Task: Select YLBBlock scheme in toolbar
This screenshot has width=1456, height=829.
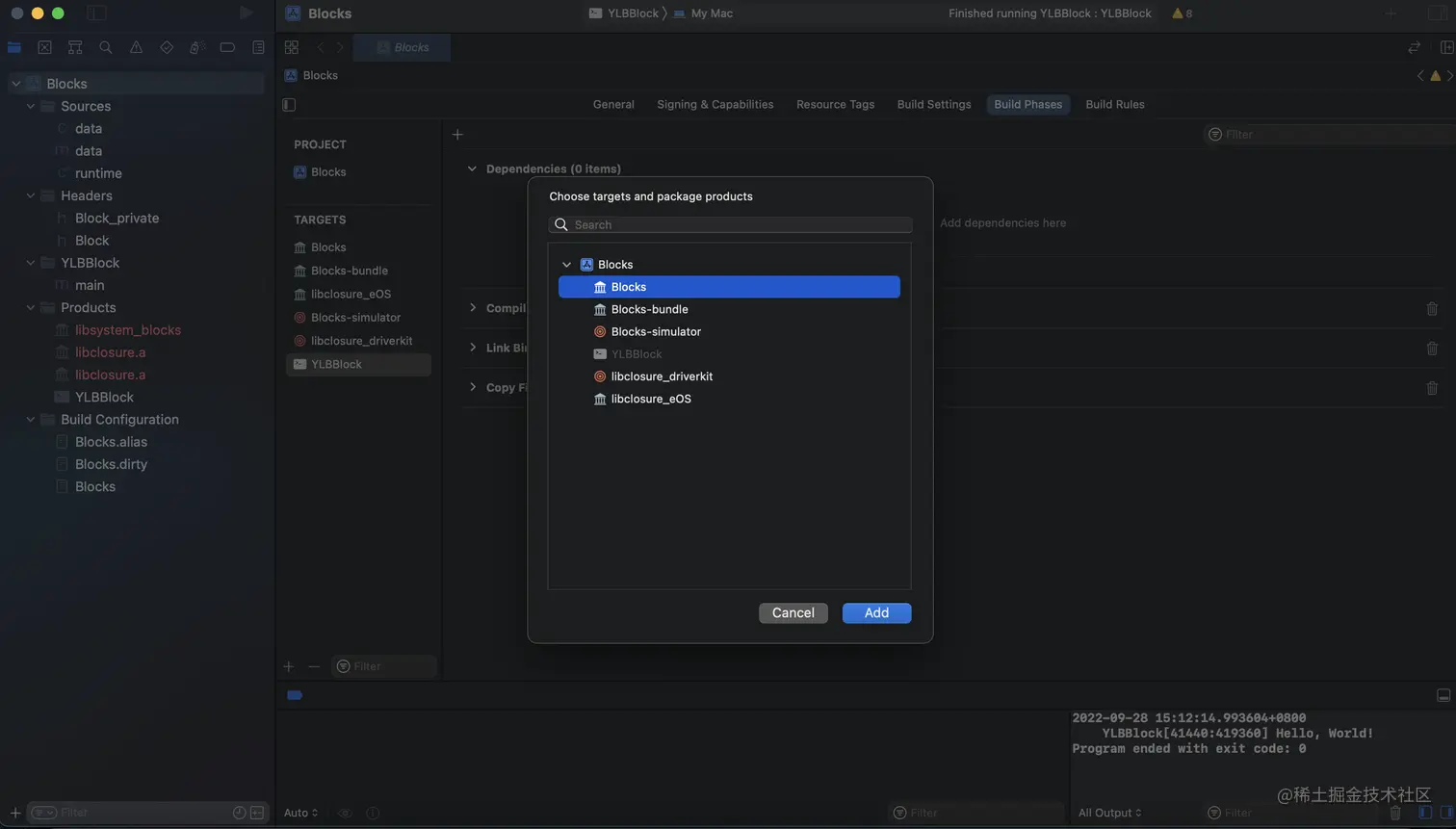Action: click(624, 13)
